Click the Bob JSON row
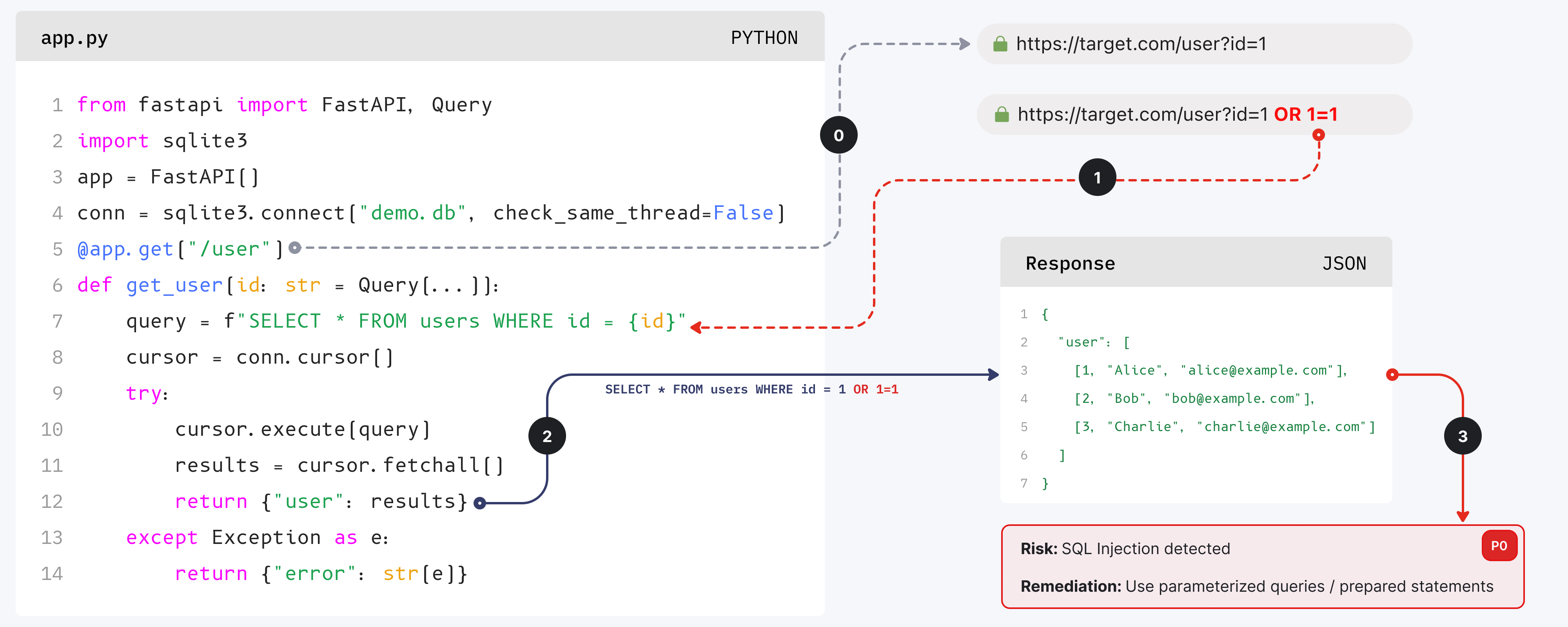 pyautogui.click(x=1194, y=398)
